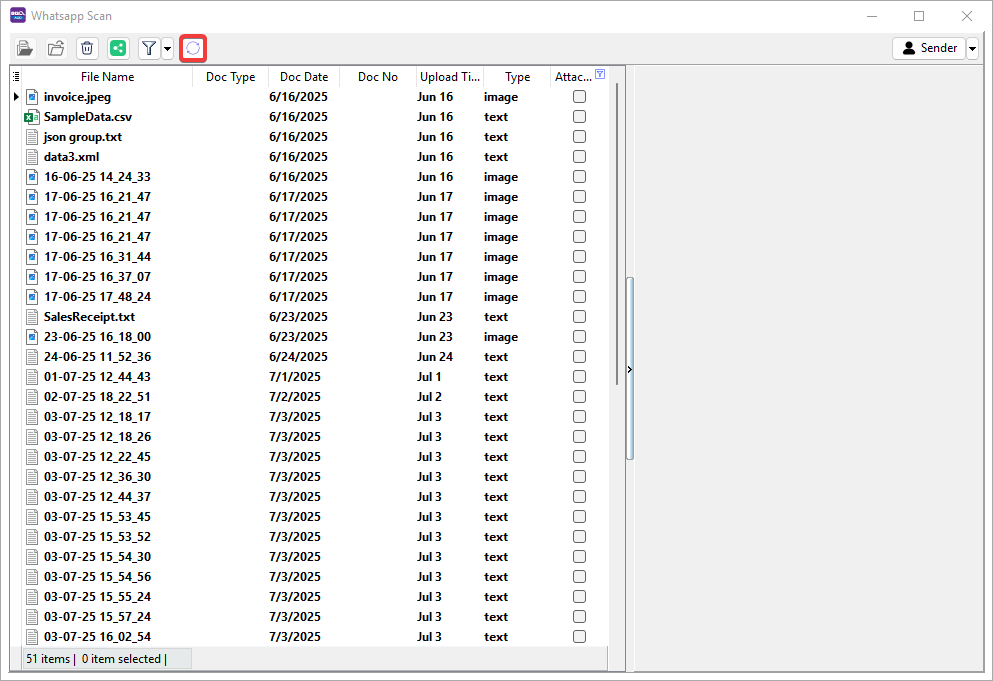Sort by the File Name column header
Viewport: 993px width, 681px height.
tap(107, 77)
